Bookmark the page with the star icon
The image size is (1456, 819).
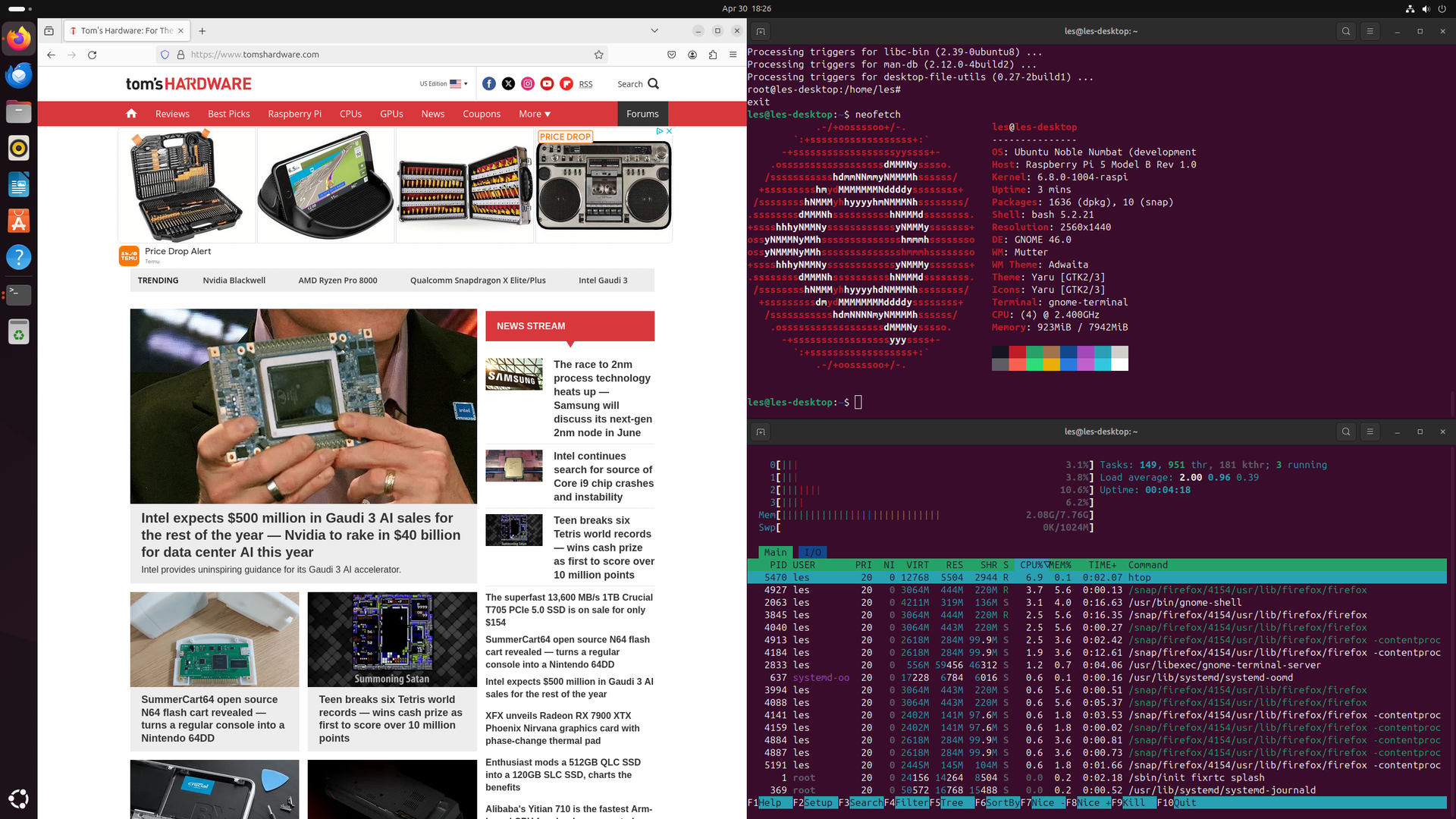coord(598,55)
